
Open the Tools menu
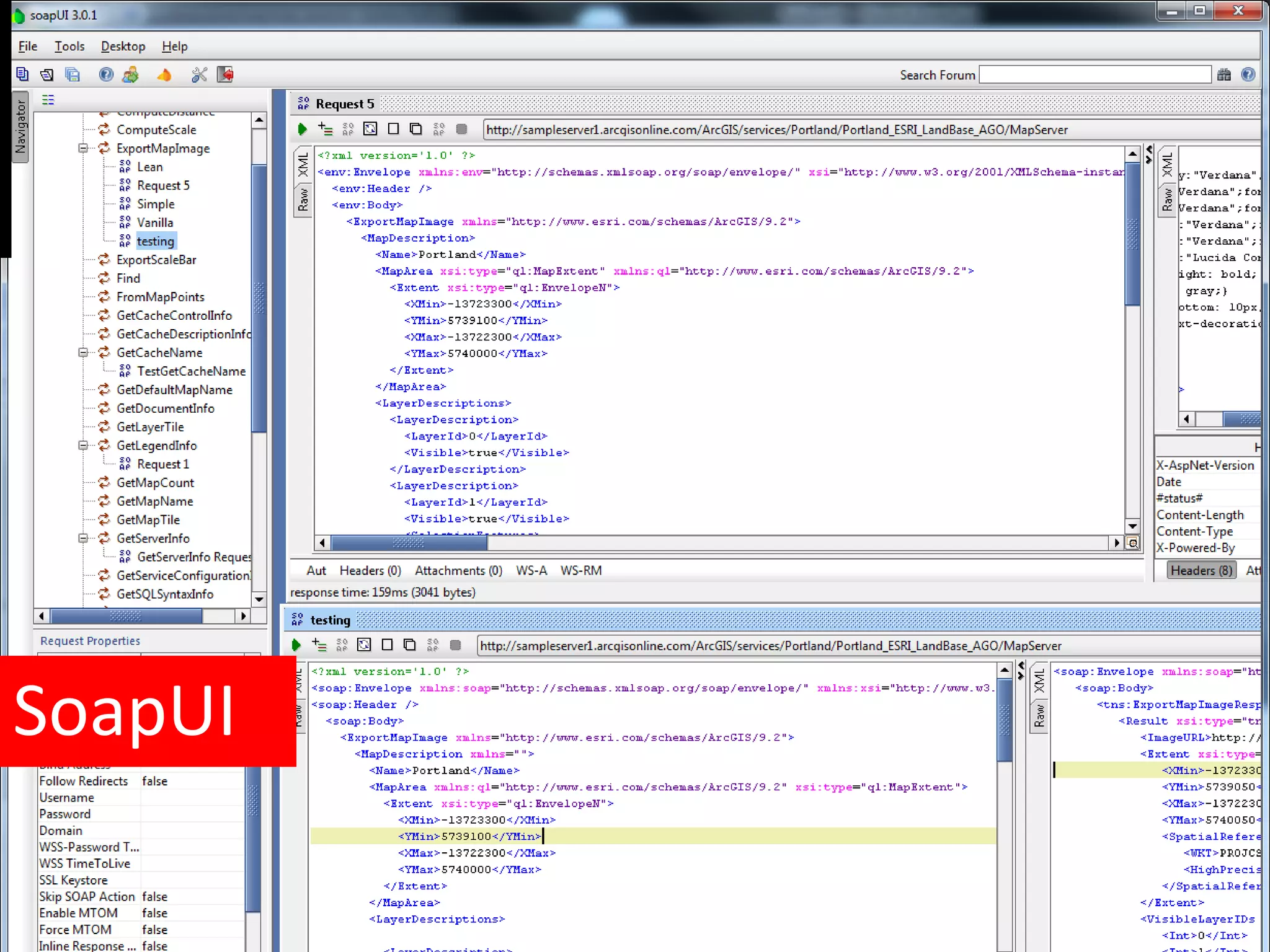click(69, 46)
